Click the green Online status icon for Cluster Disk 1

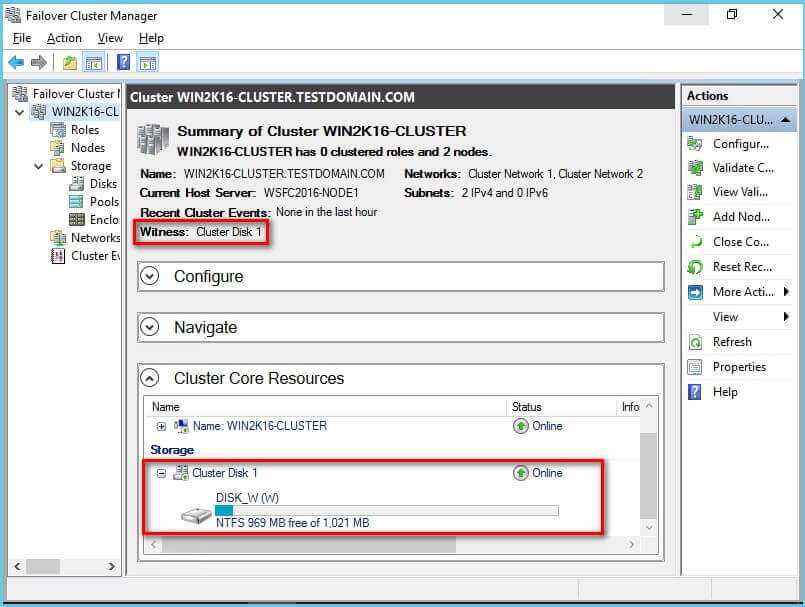521,473
